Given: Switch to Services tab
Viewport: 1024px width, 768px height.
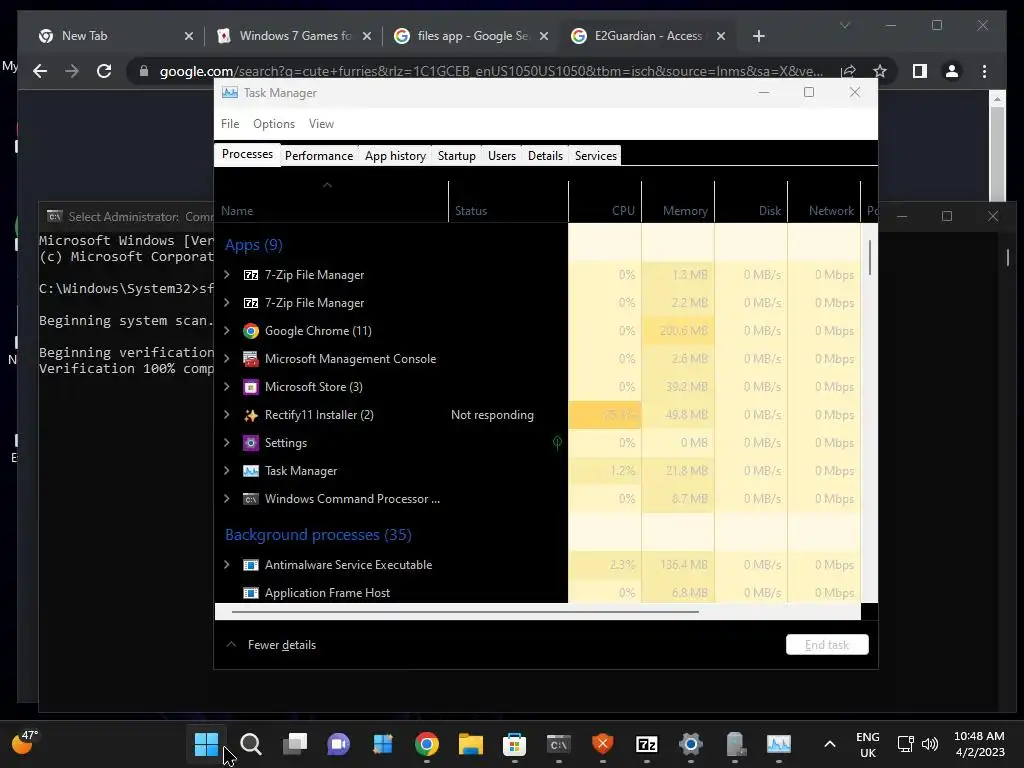Looking at the screenshot, I should [x=596, y=155].
